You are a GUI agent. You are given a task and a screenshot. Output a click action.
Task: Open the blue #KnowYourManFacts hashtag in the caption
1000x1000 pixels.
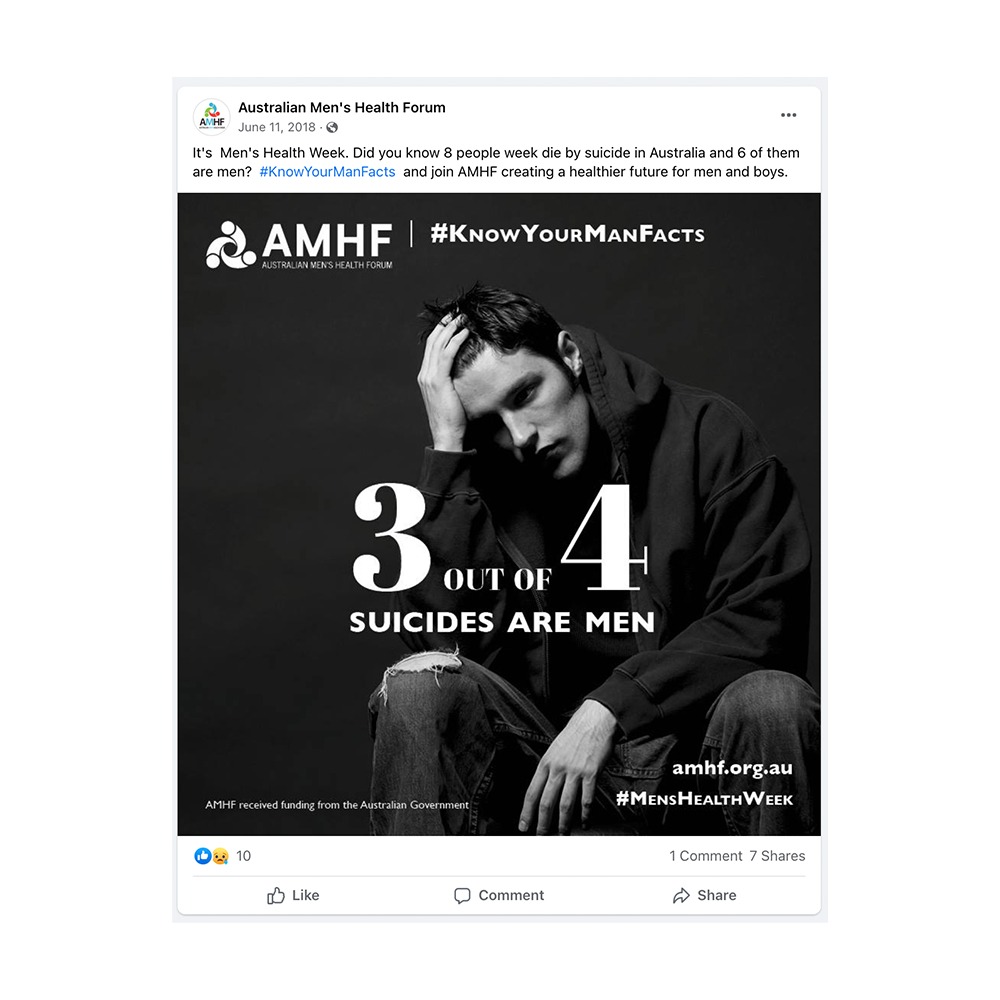(327, 171)
